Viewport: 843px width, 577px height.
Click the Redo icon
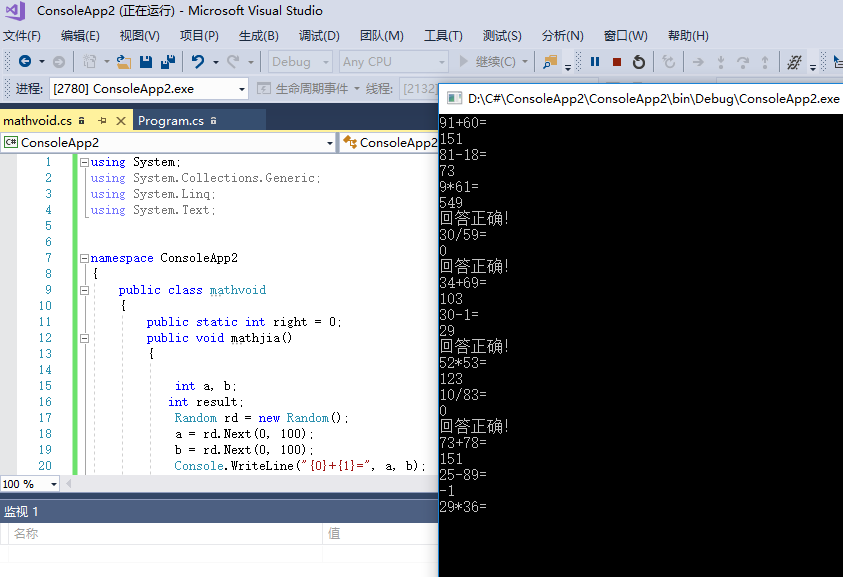click(233, 62)
